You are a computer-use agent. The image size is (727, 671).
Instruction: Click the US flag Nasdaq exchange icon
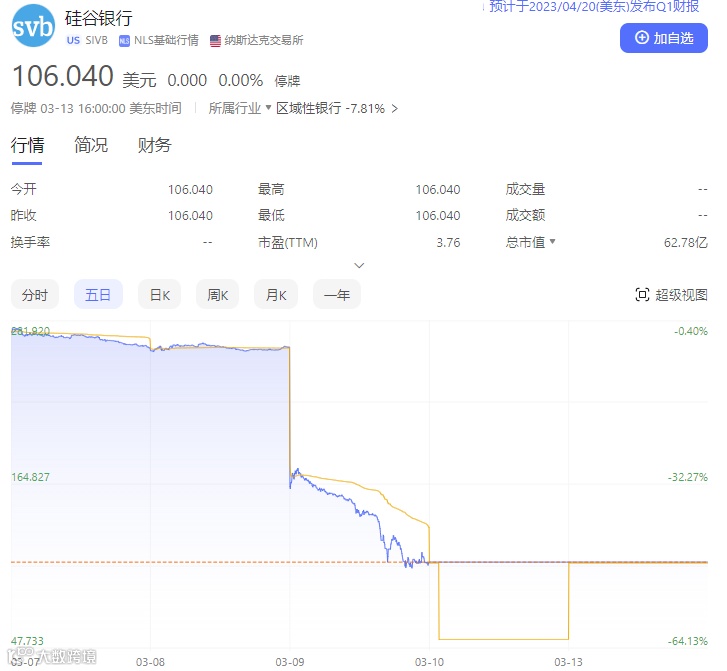pos(215,41)
